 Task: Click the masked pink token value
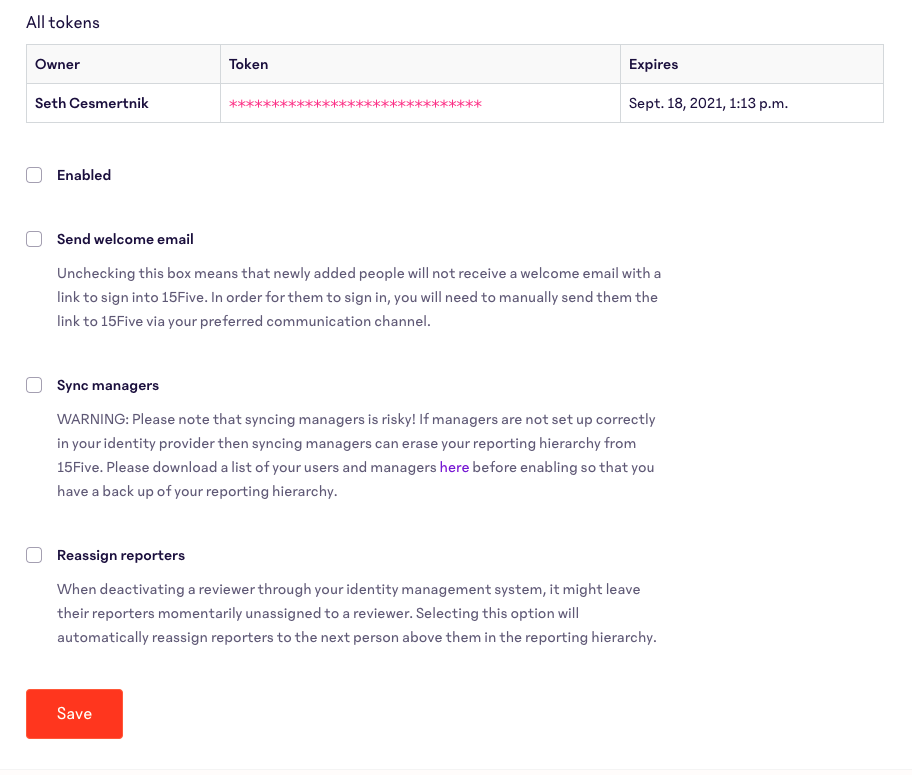click(355, 104)
